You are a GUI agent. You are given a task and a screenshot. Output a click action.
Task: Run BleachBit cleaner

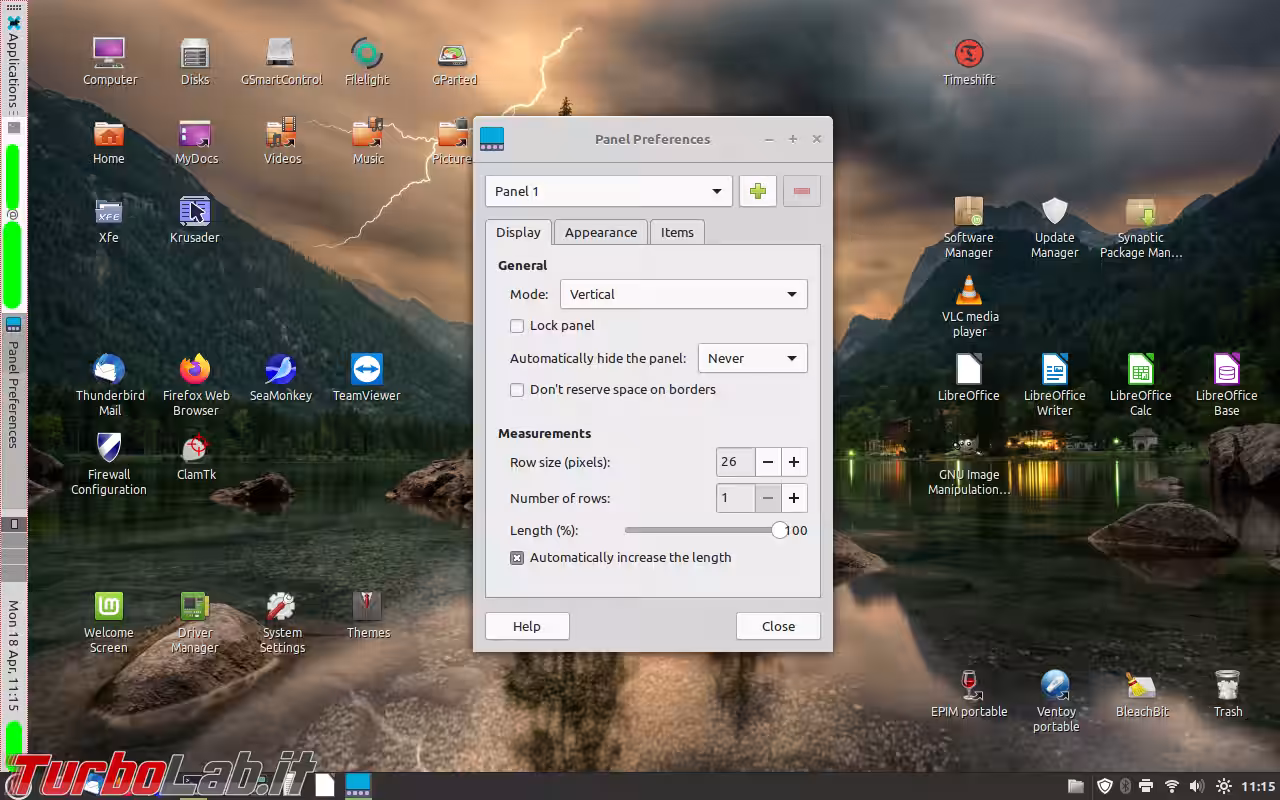coord(1141,684)
